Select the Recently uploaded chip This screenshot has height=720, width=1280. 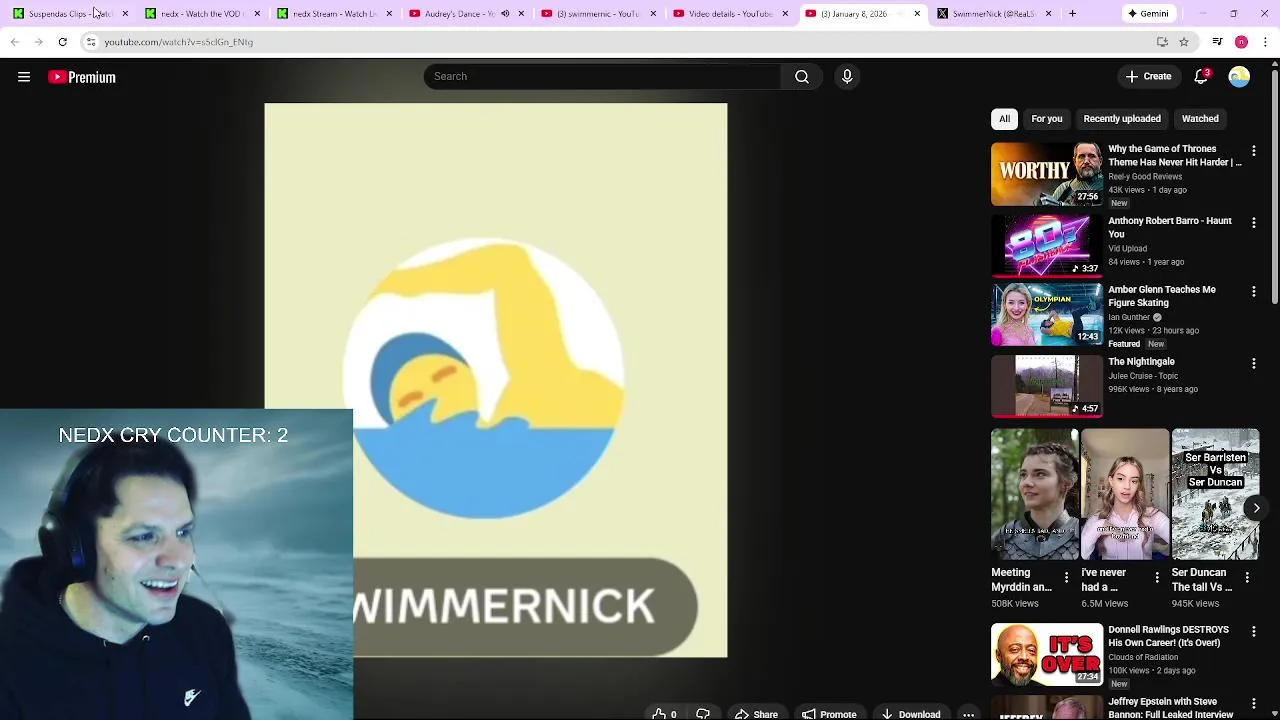(x=1122, y=119)
